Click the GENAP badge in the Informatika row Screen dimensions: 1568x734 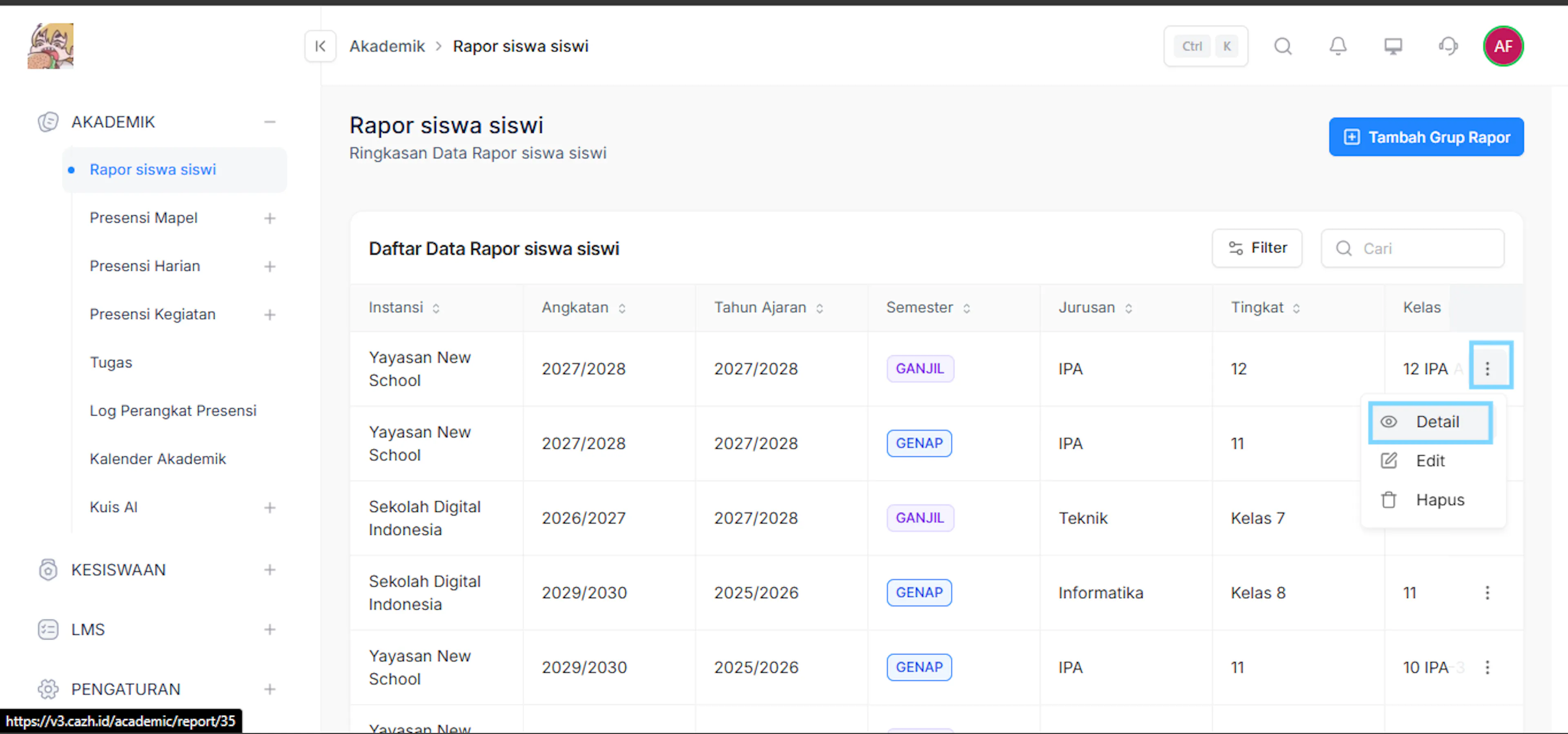pyautogui.click(x=919, y=593)
